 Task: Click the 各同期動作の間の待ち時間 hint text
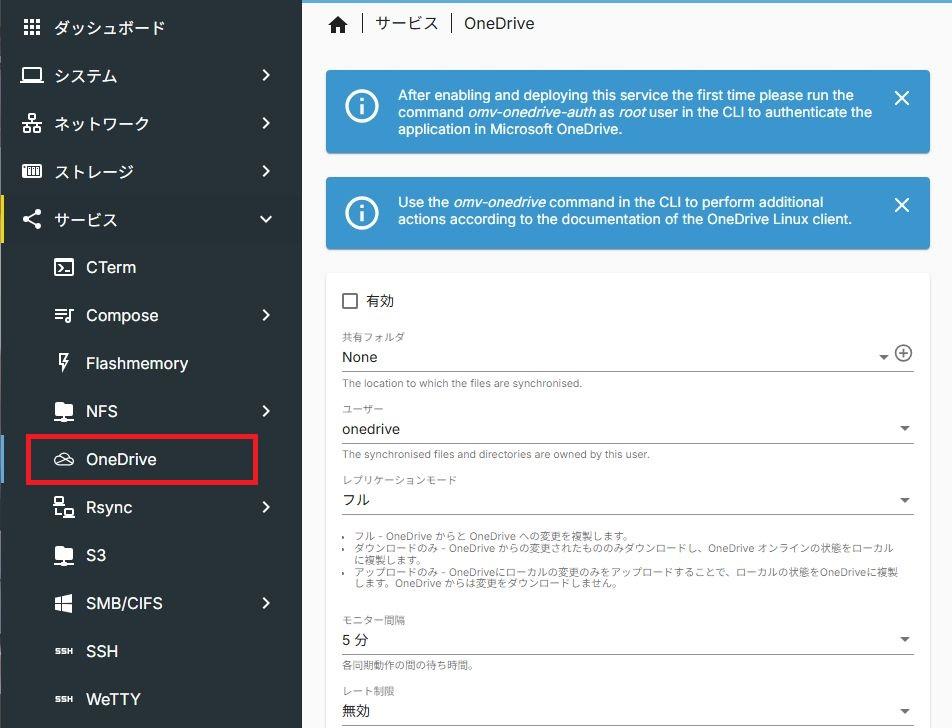click(x=407, y=665)
